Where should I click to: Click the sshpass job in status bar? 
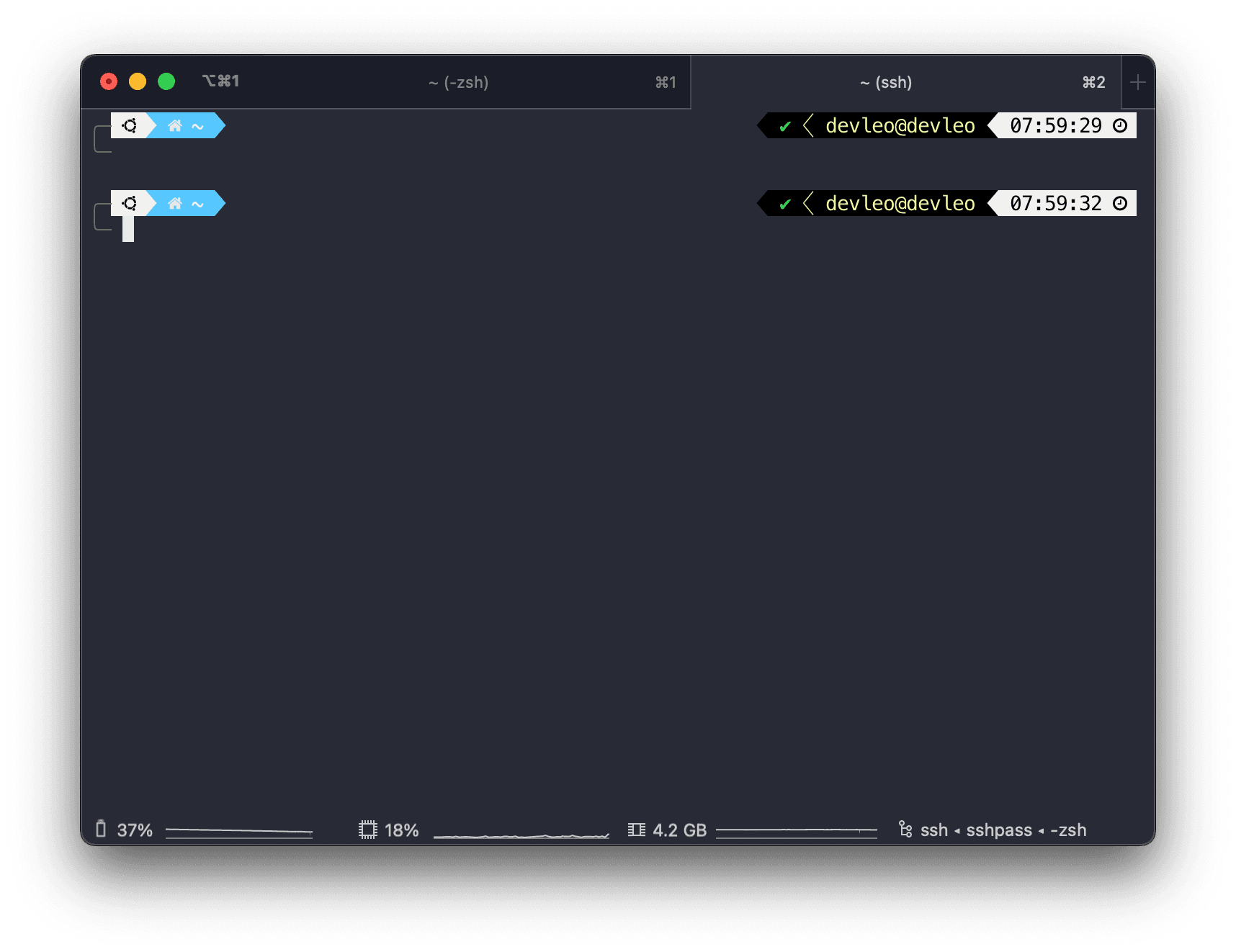click(999, 830)
